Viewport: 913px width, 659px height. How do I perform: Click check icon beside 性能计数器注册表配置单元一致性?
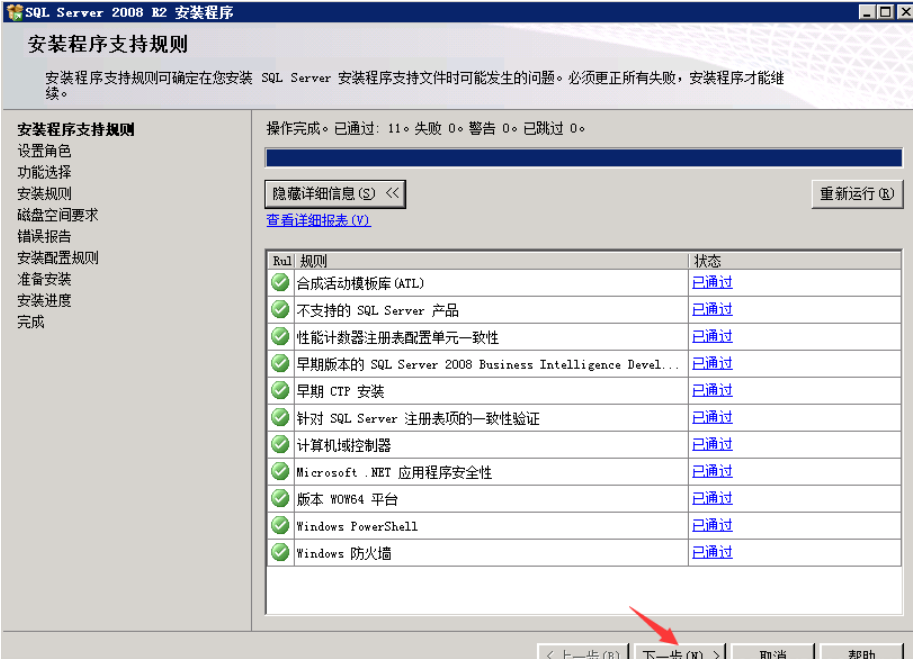(280, 336)
